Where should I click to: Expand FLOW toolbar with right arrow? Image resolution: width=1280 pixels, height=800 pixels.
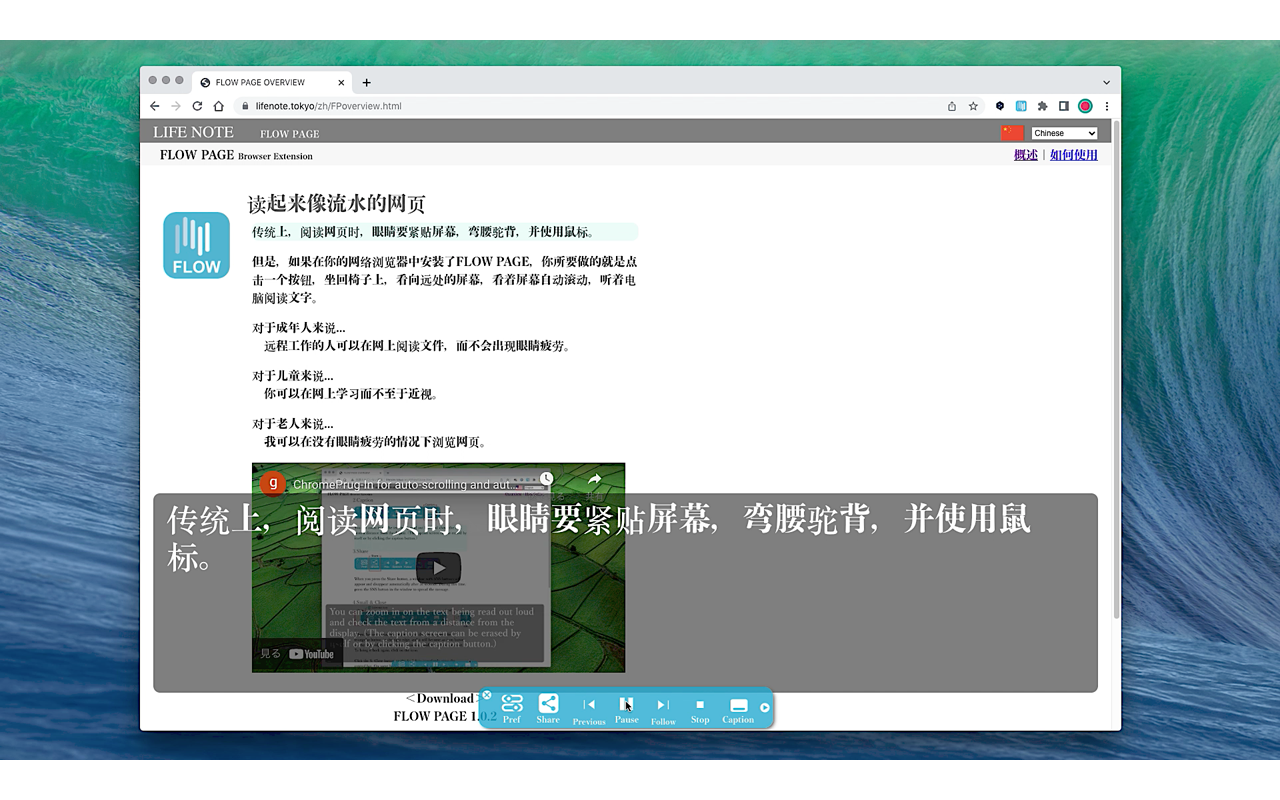(x=765, y=708)
